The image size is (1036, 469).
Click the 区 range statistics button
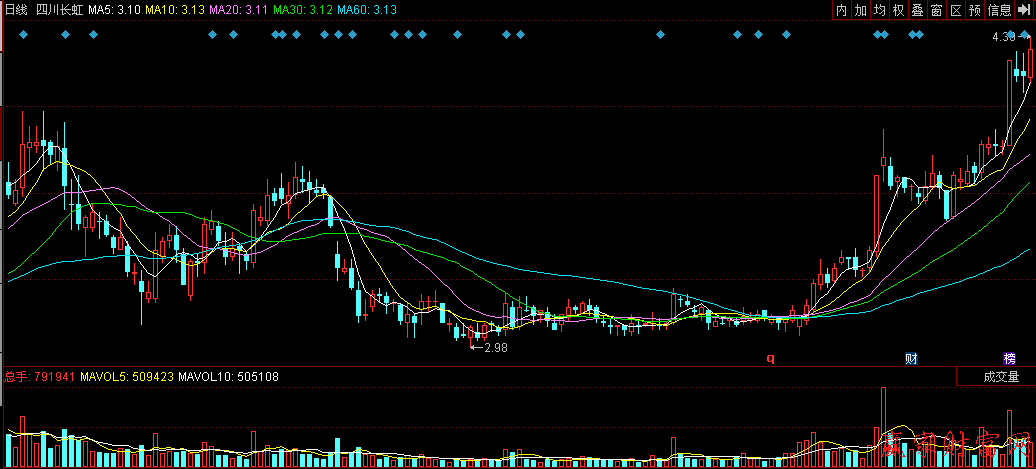point(956,10)
